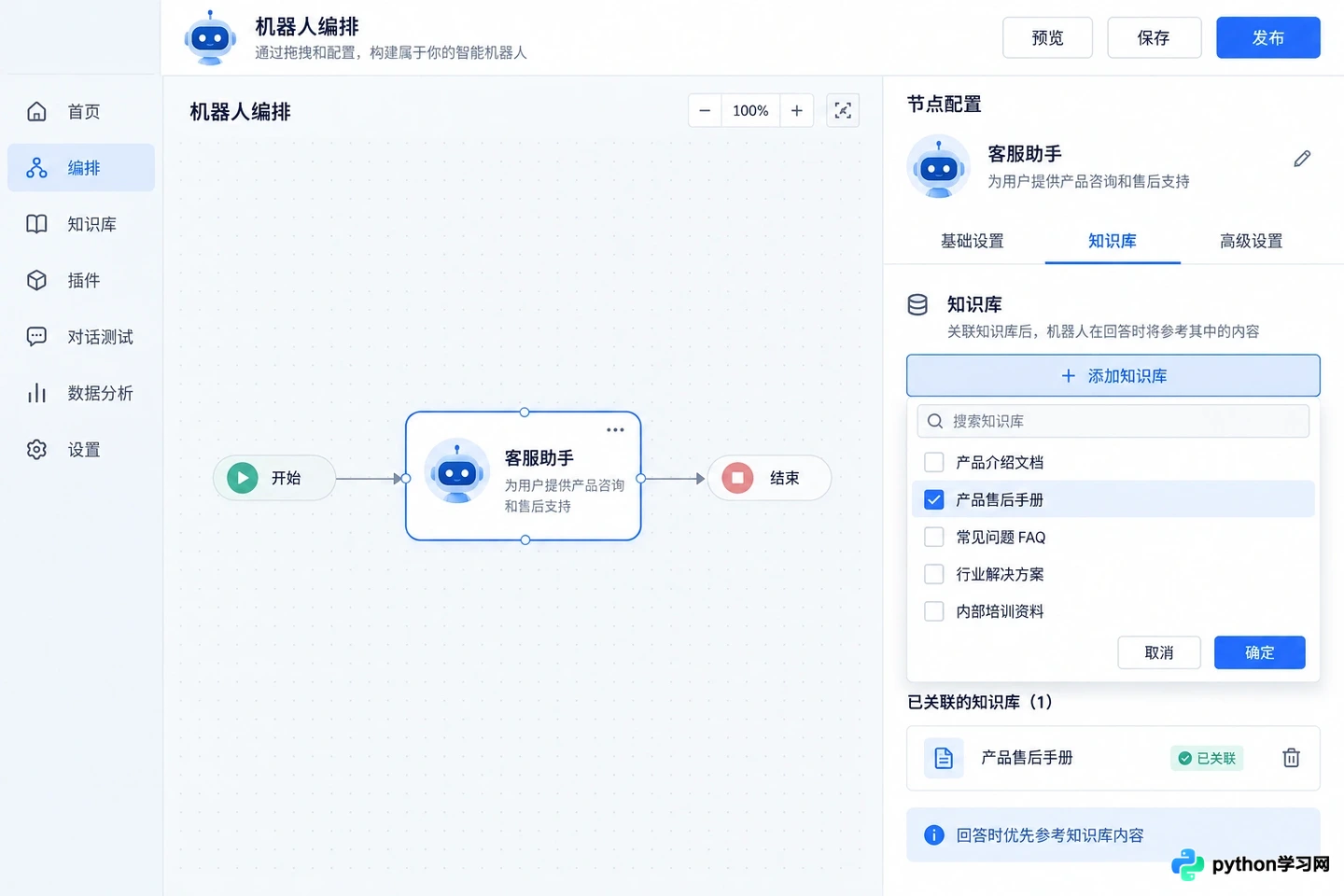
Task: Click the 添加知识库 dropdown button
Action: click(1113, 375)
